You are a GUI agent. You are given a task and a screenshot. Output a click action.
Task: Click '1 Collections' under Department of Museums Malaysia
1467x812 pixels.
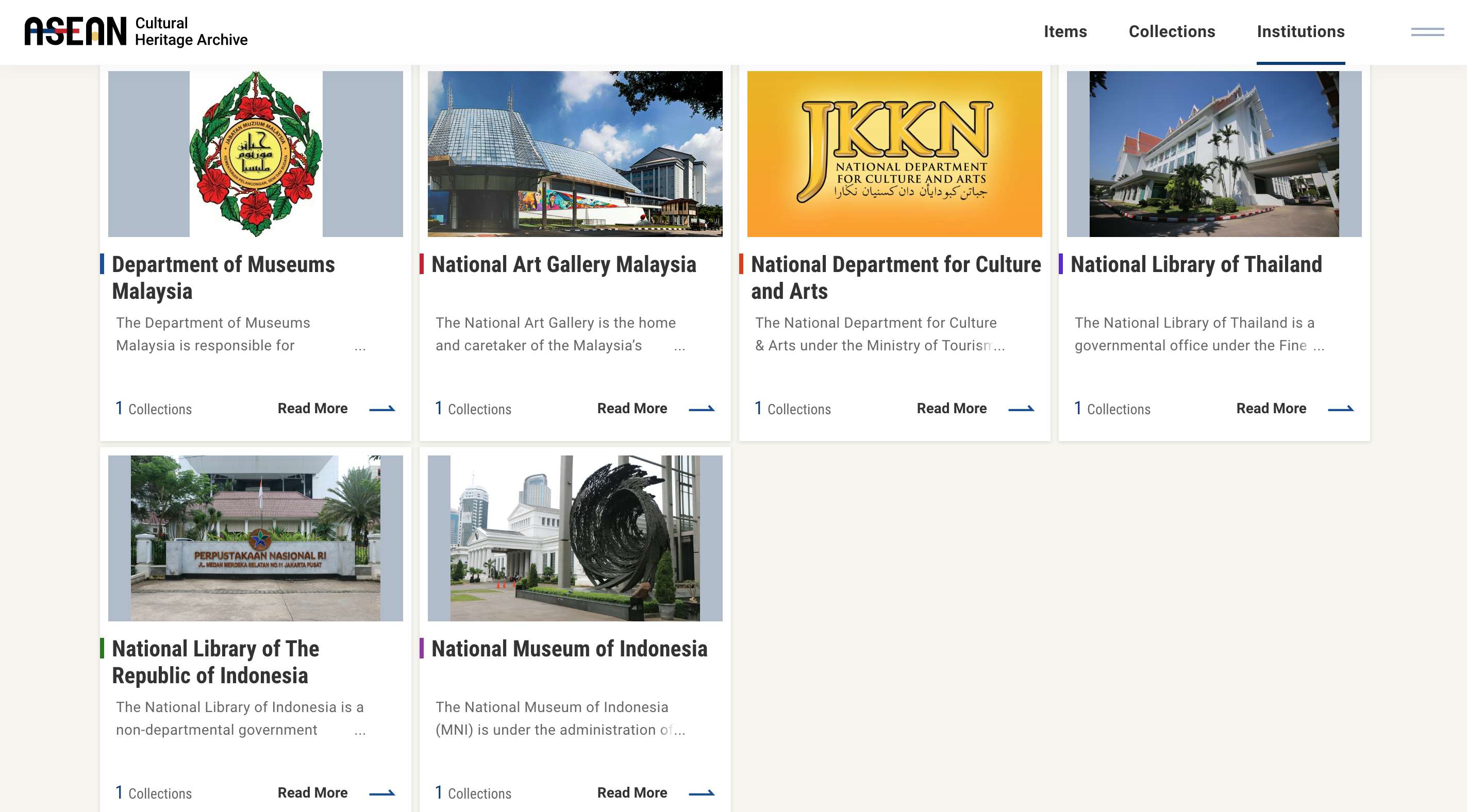click(x=154, y=408)
